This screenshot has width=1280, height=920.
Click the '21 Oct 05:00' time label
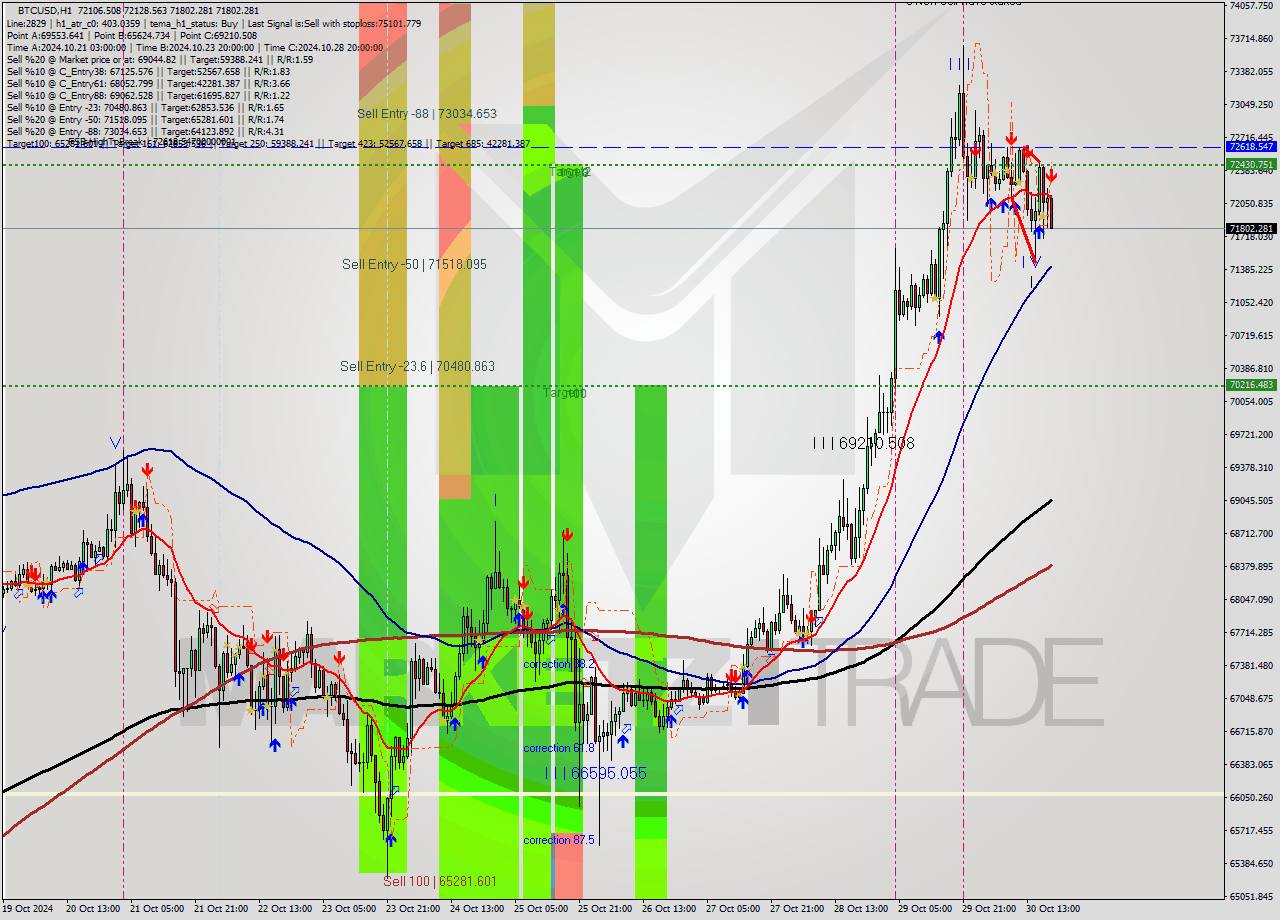(157, 909)
